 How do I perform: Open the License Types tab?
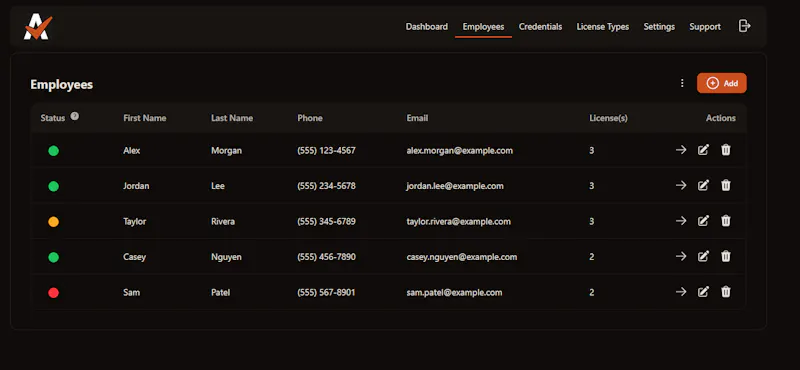(x=603, y=27)
